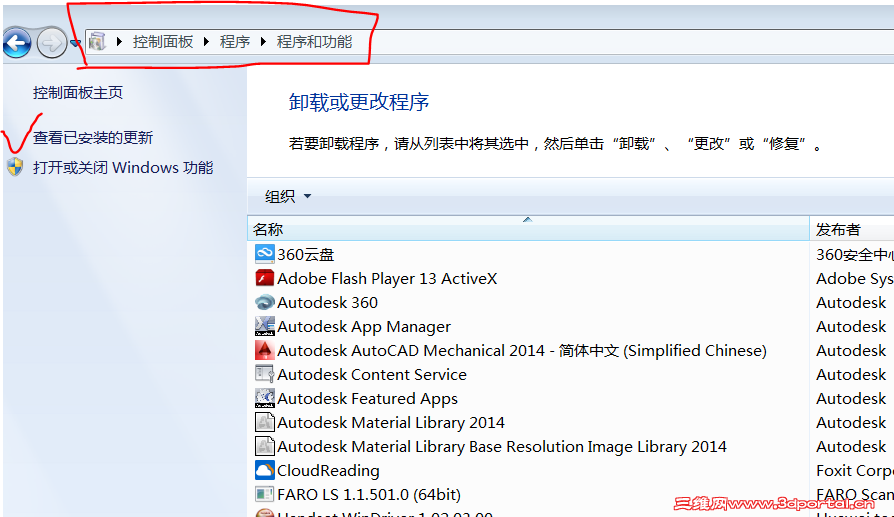Click the Autodesk Featured Apps icon
Image resolution: width=894 pixels, height=517 pixels.
point(265,398)
